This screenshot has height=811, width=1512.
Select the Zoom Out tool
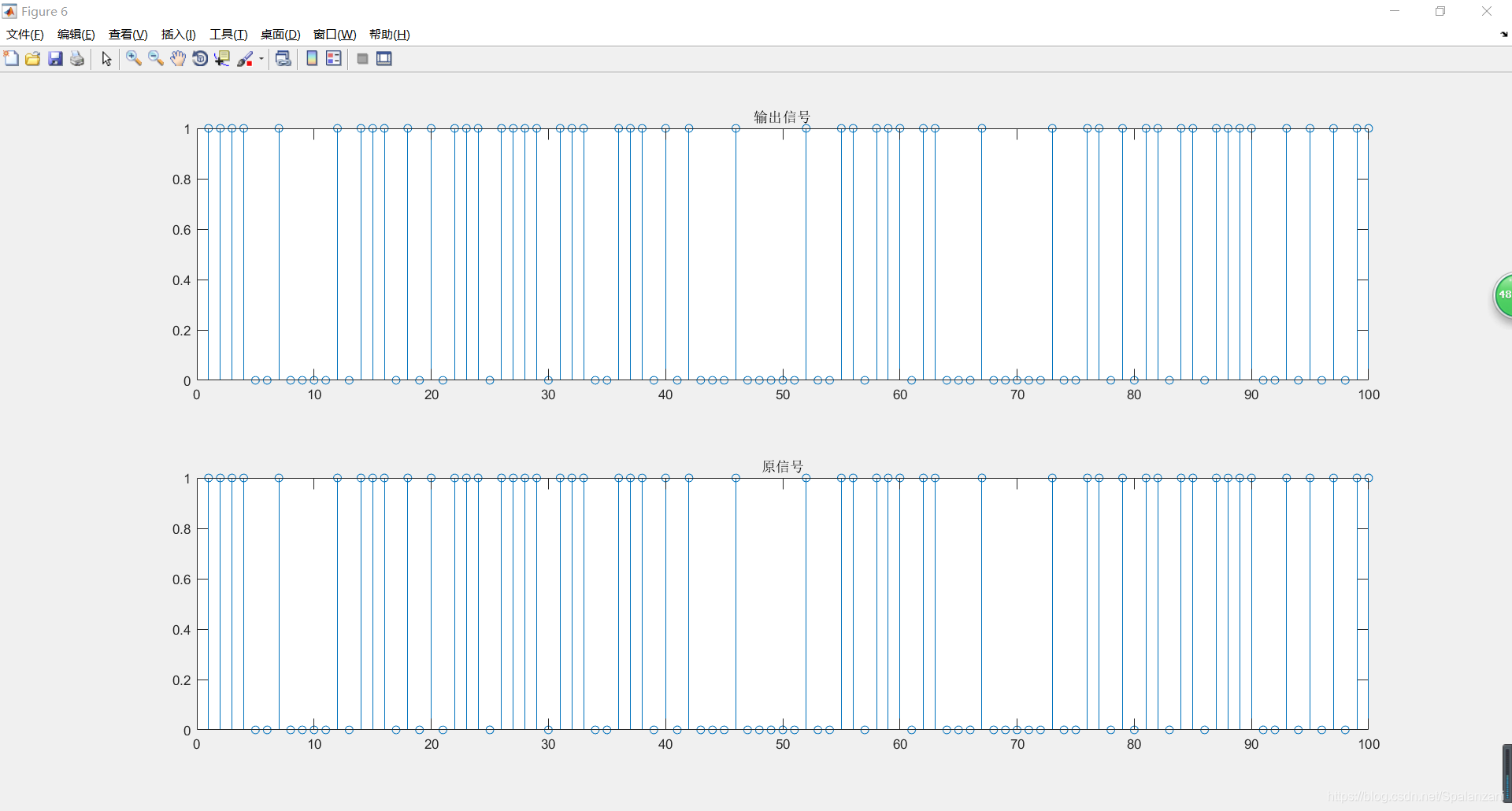coord(156,59)
